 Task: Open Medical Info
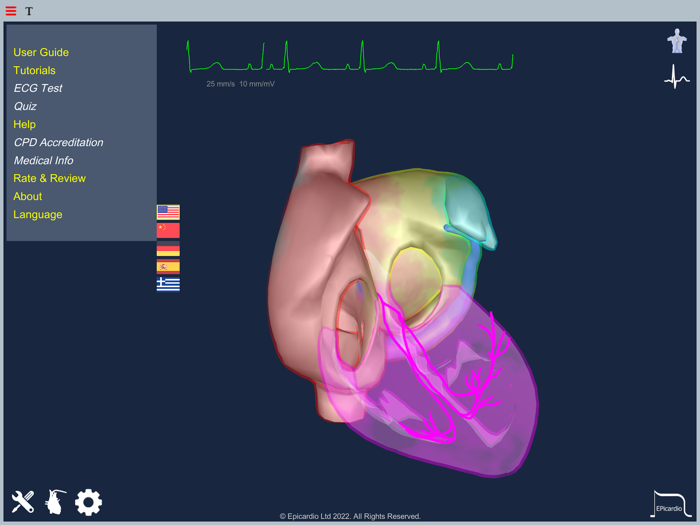click(43, 160)
